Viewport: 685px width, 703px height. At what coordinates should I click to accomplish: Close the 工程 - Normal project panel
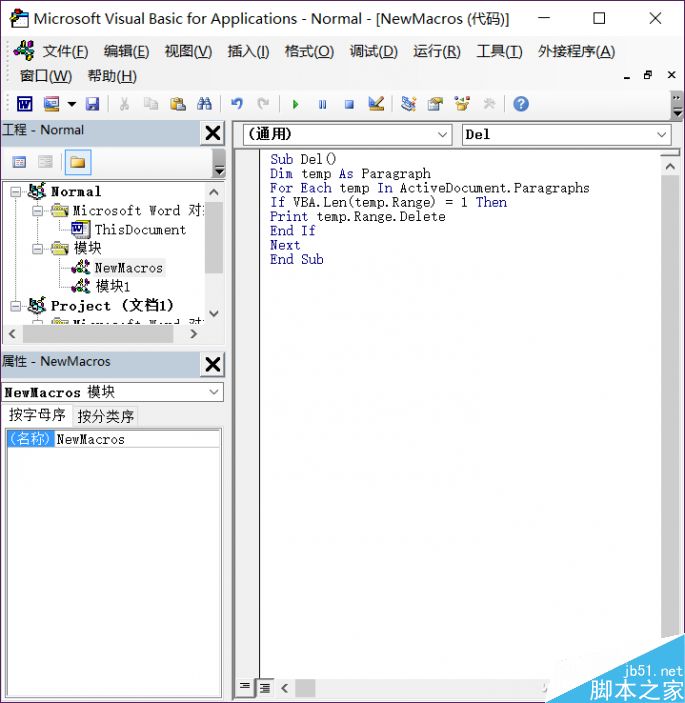(212, 133)
